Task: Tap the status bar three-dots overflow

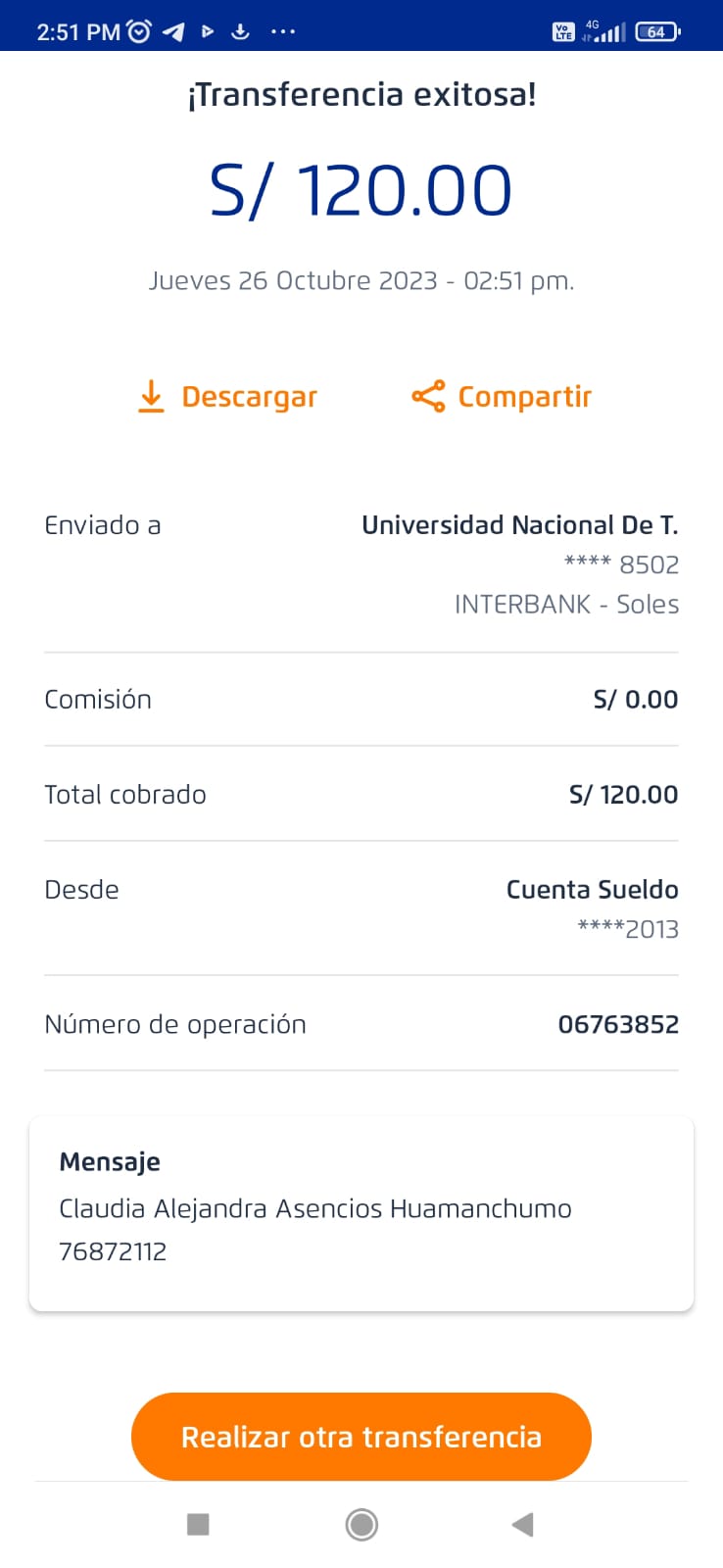Action: pyautogui.click(x=283, y=31)
